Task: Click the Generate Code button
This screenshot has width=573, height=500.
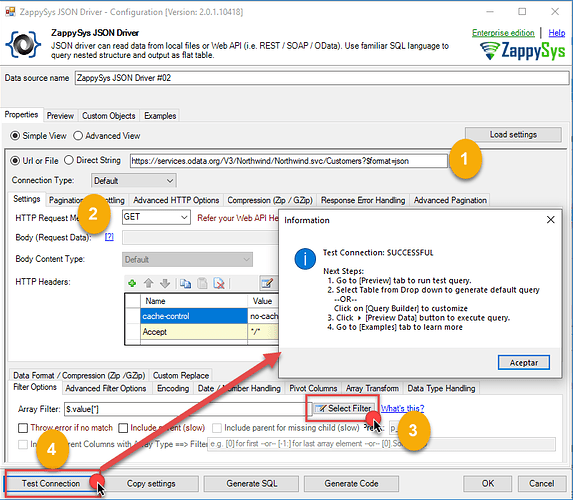Action: (351, 484)
